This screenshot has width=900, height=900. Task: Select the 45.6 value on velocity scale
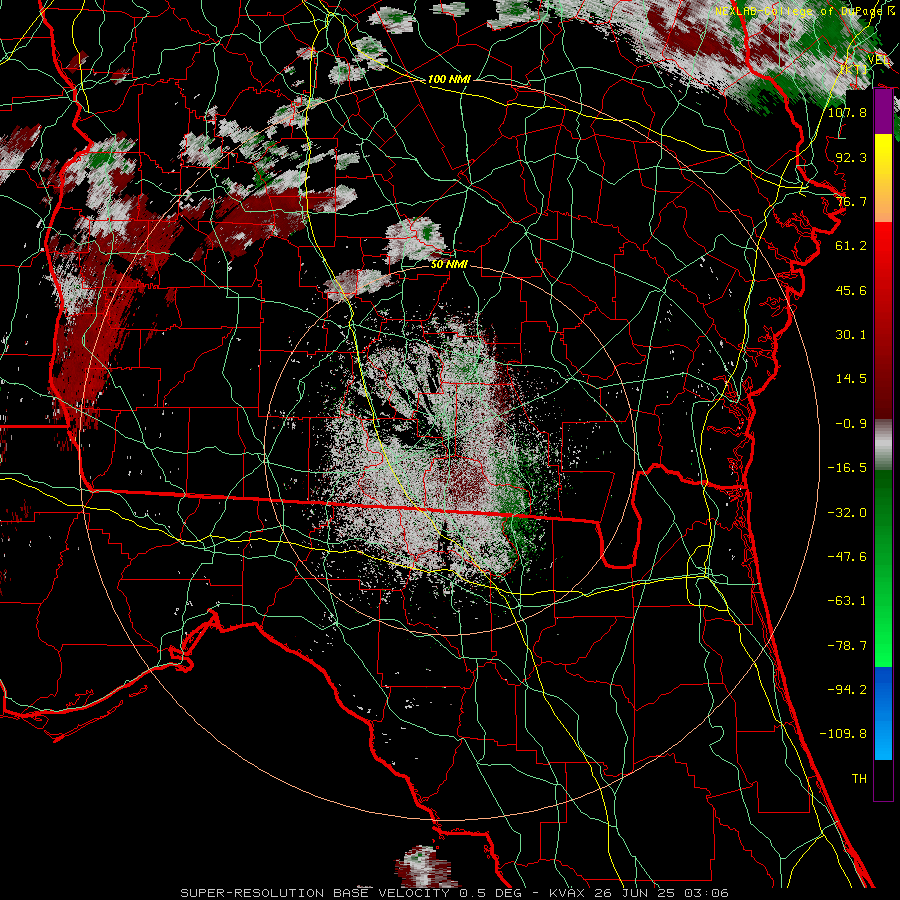pos(851,290)
